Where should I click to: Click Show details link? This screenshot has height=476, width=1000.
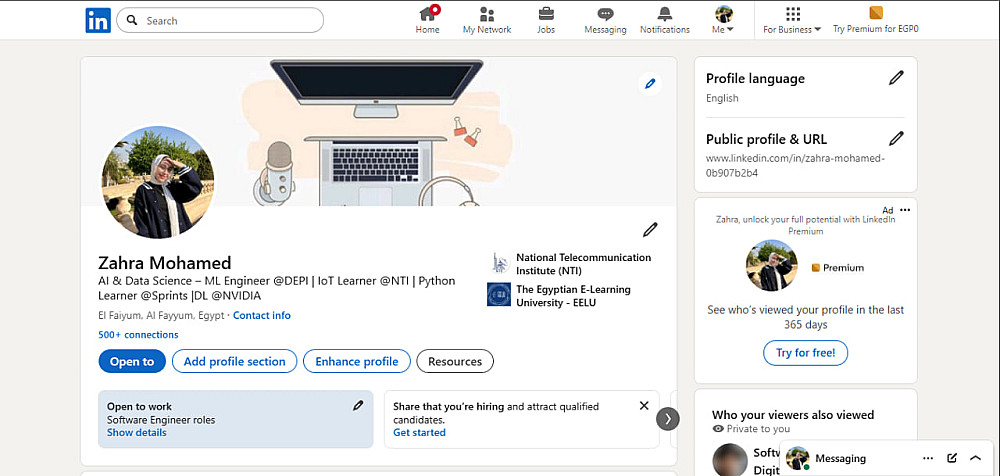136,433
